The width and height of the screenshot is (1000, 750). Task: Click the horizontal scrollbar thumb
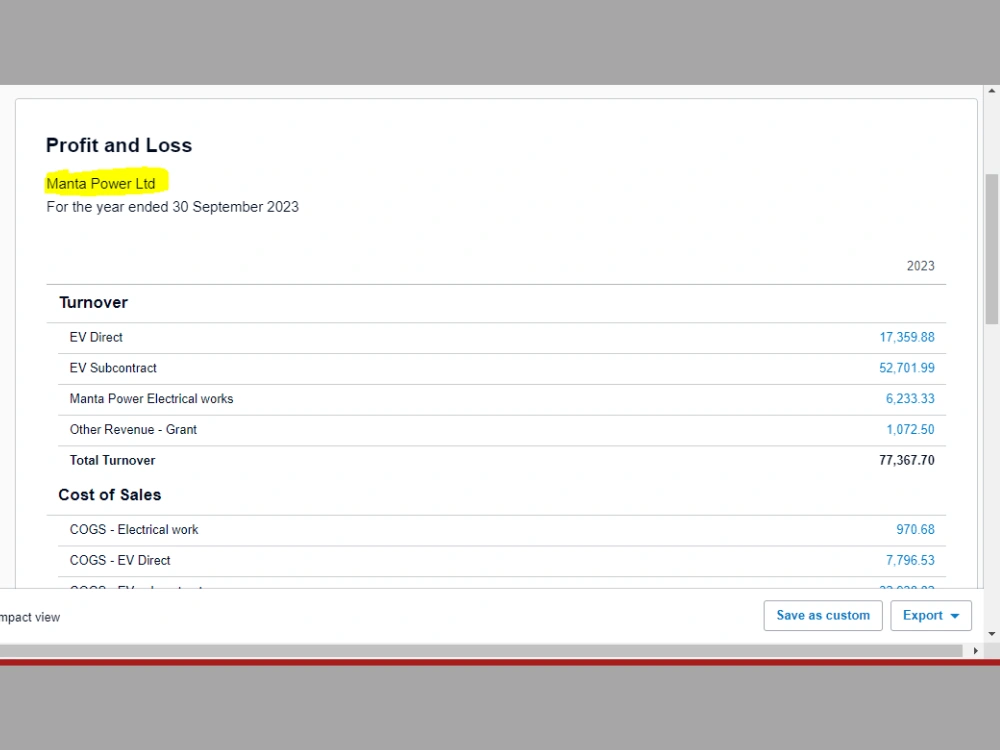[481, 651]
